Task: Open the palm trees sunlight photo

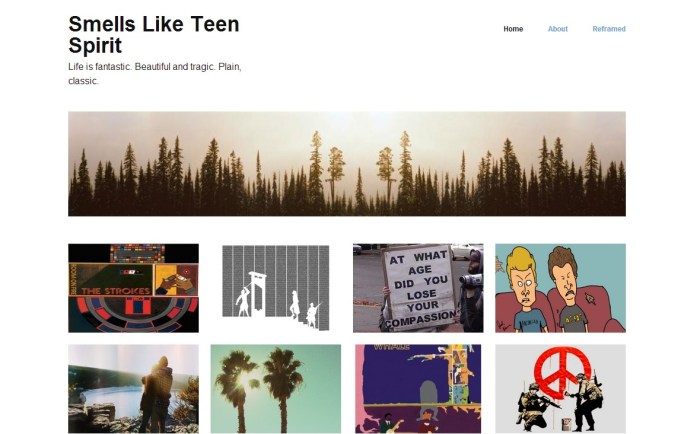Action: [x=276, y=389]
